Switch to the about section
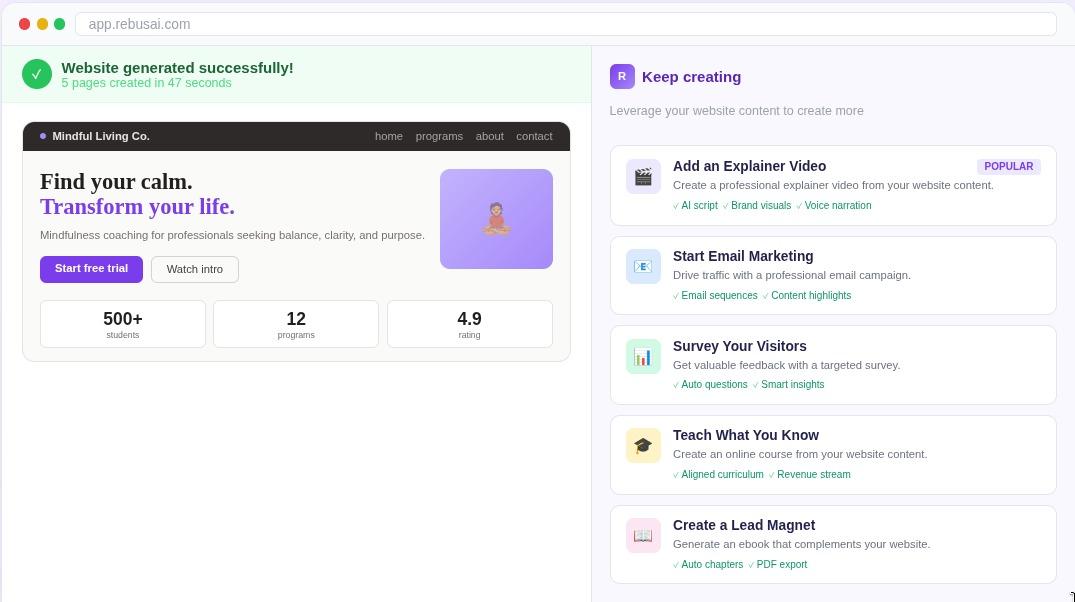The height and width of the screenshot is (602, 1075). [x=489, y=136]
